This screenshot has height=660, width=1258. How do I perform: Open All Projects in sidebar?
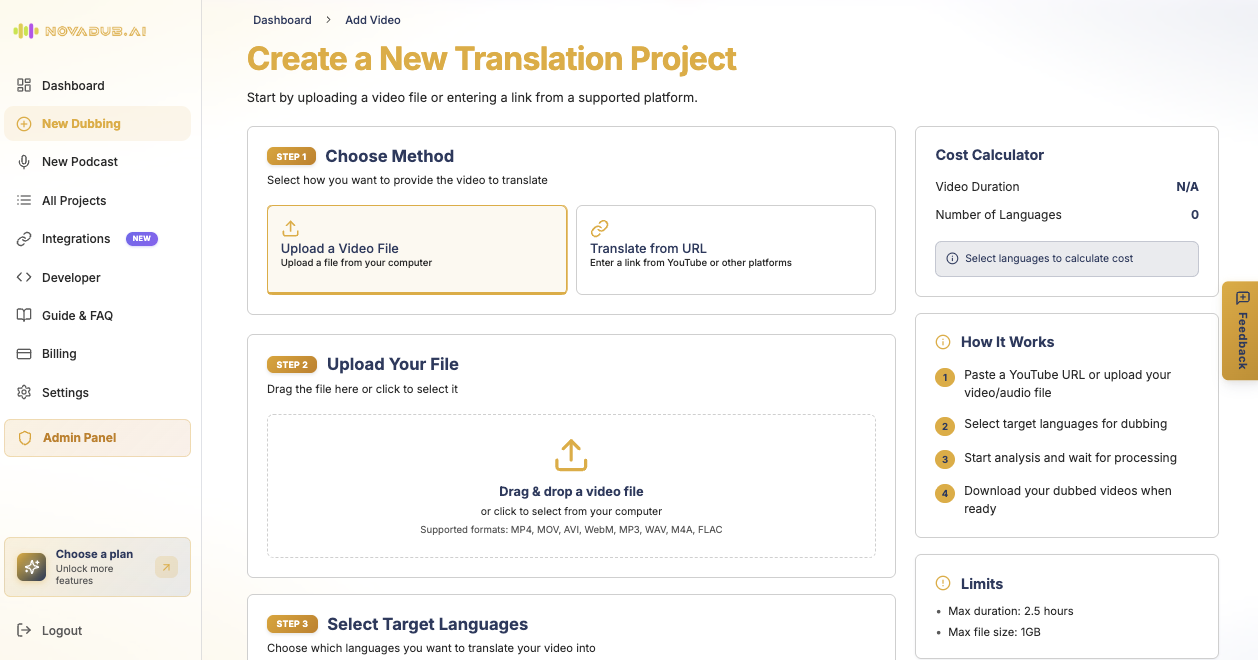[74, 201]
